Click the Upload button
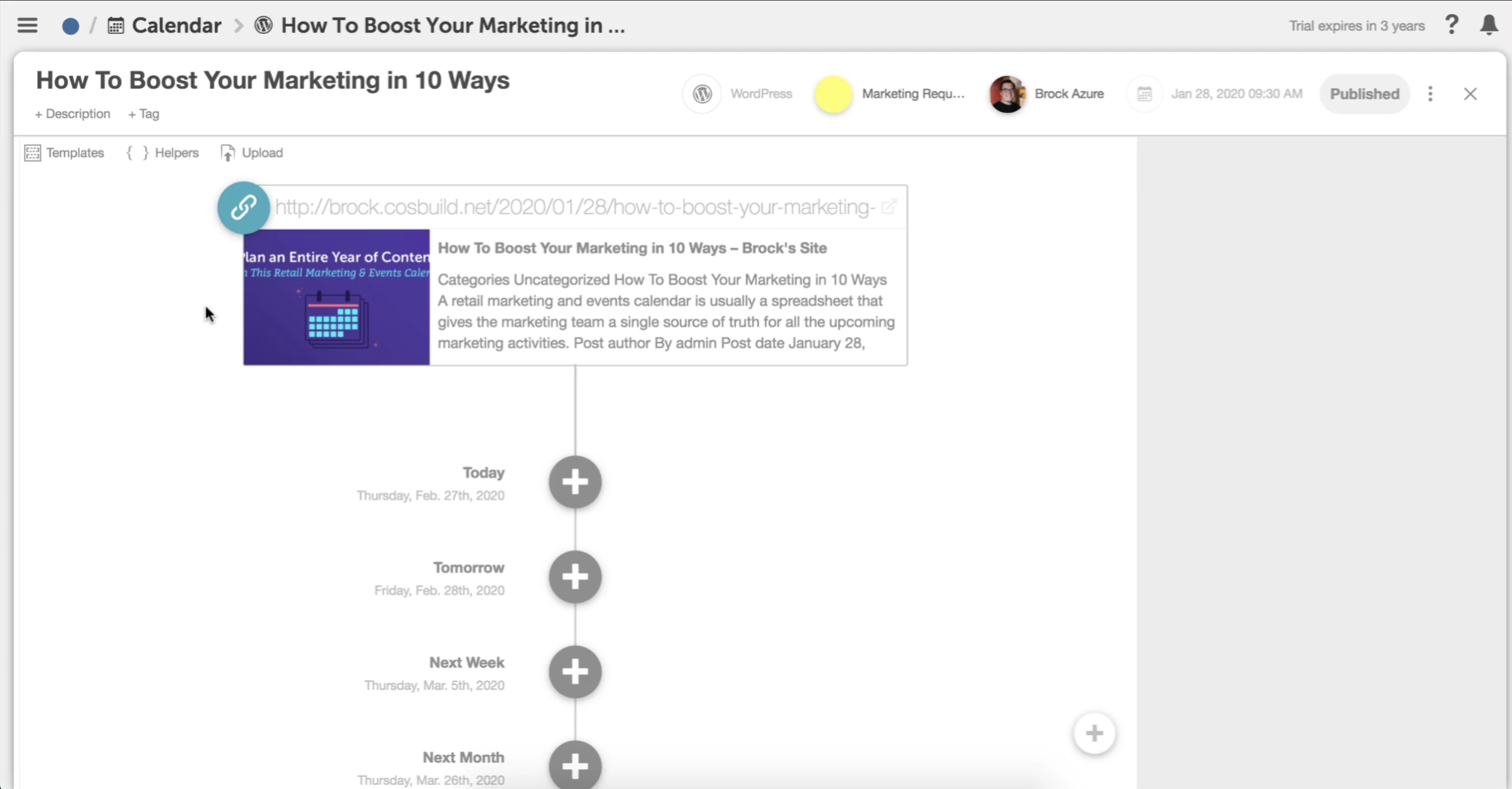Viewport: 1512px width, 789px height. click(x=252, y=153)
